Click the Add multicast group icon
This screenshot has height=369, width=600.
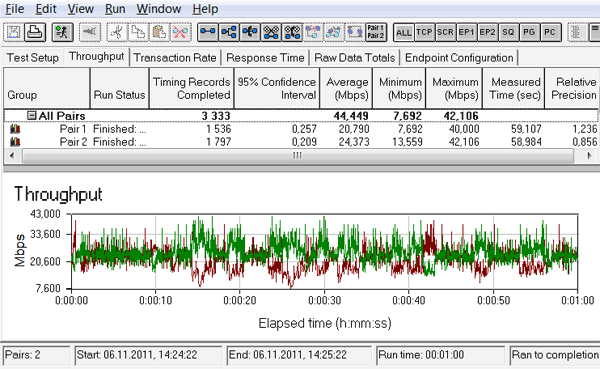pyautogui.click(x=229, y=32)
